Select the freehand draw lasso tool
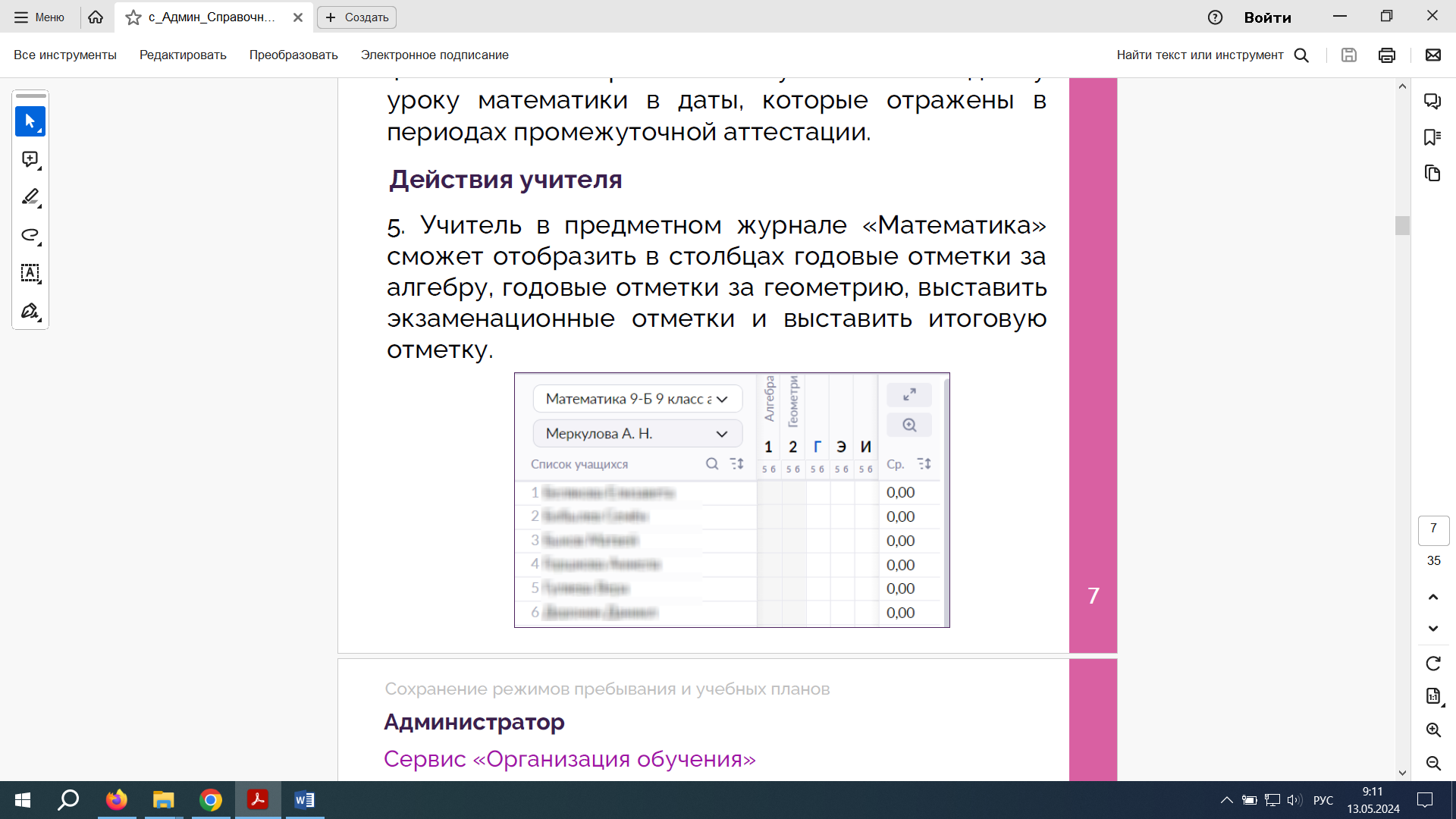Viewport: 1456px width, 819px height. coord(30,235)
